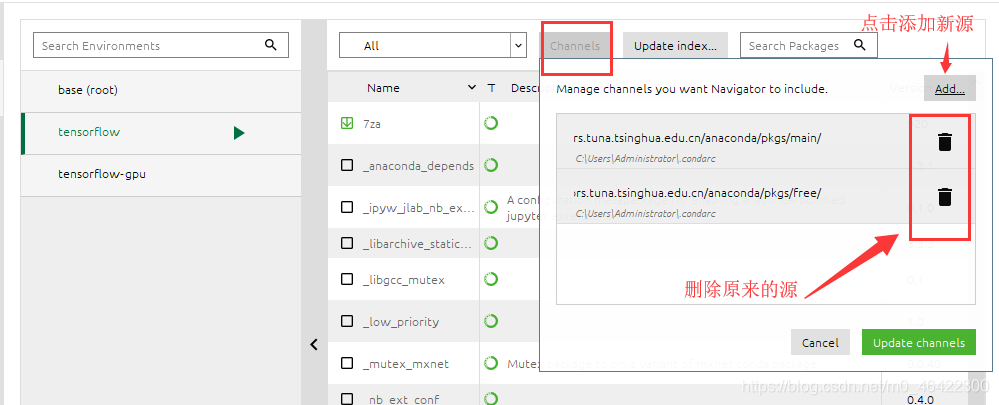Check the _low_priority package box
999x405 pixels.
(x=347, y=321)
